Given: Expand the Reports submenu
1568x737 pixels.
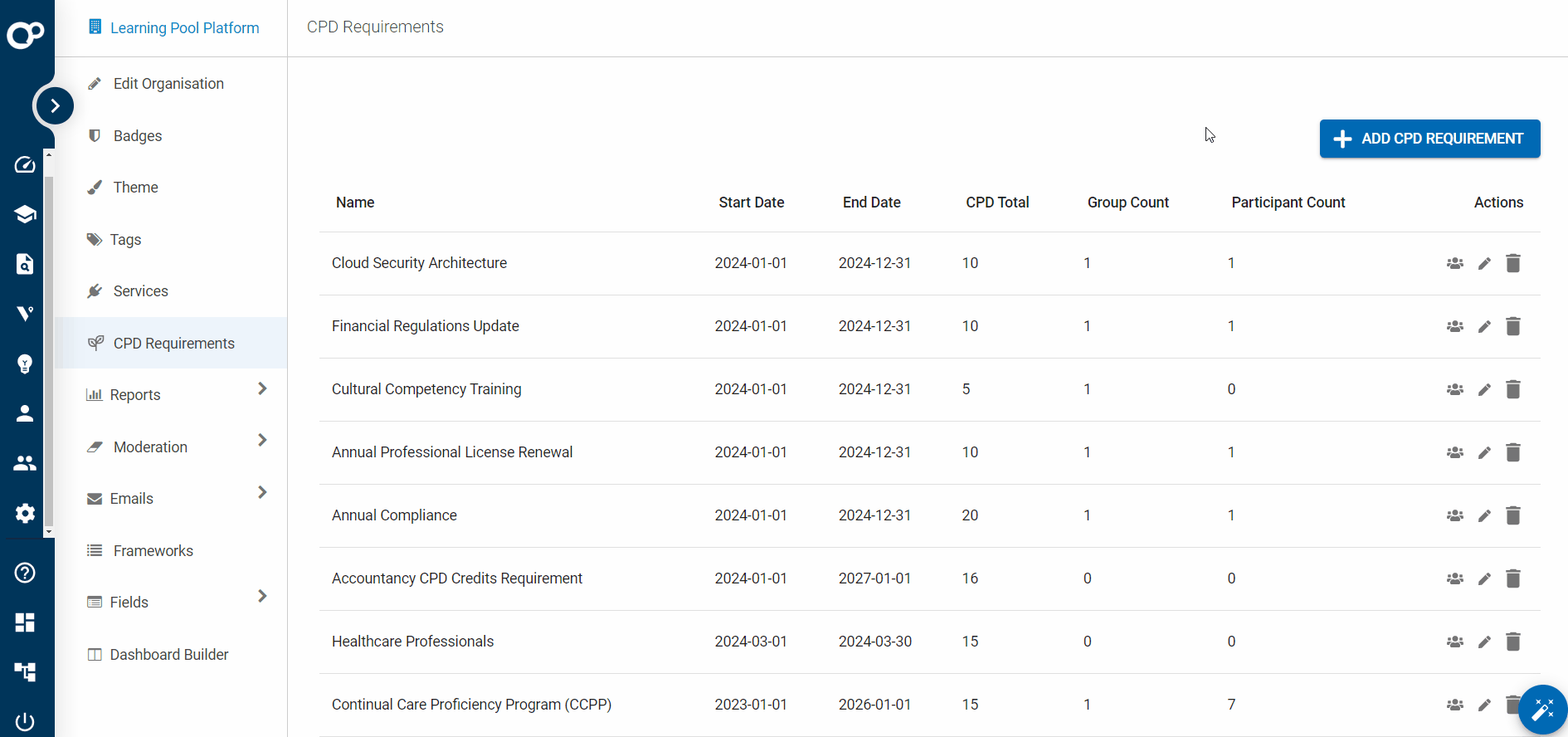Looking at the screenshot, I should tap(262, 388).
